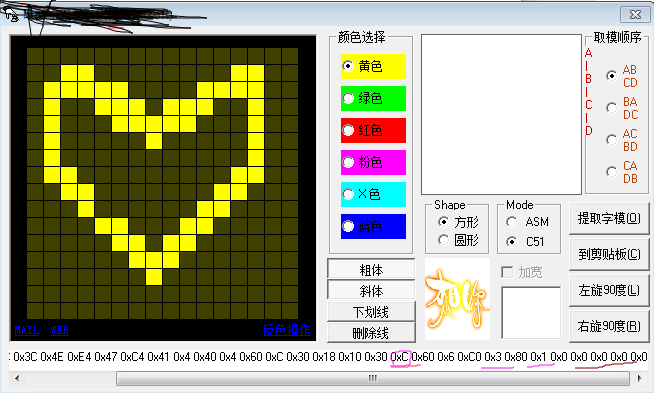Choose the CA DB sampling order
The height and width of the screenshot is (393, 654).
622,172
